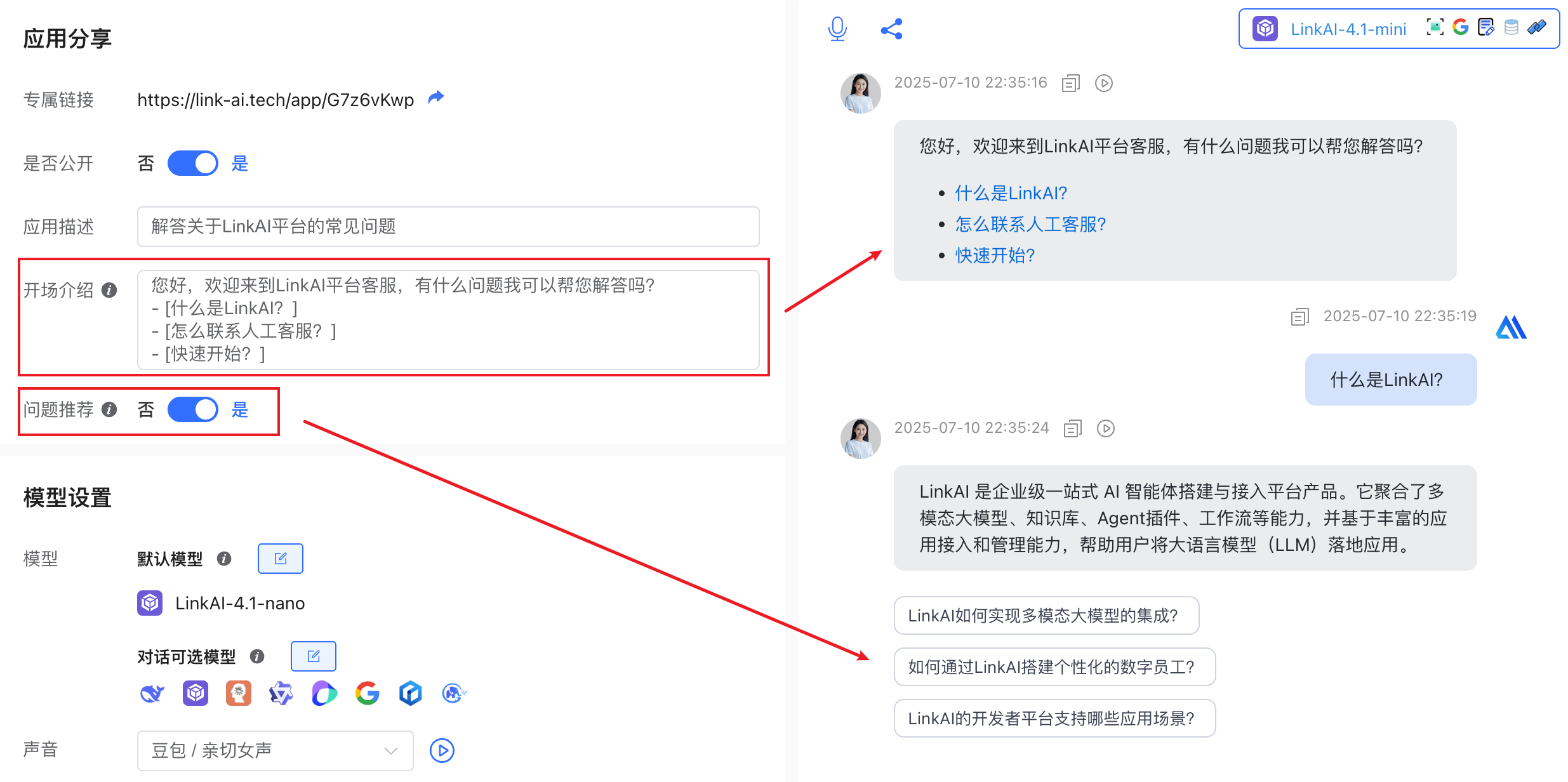1568x782 pixels.
Task: Toggle the 是否公开 public switch
Action: click(x=193, y=163)
